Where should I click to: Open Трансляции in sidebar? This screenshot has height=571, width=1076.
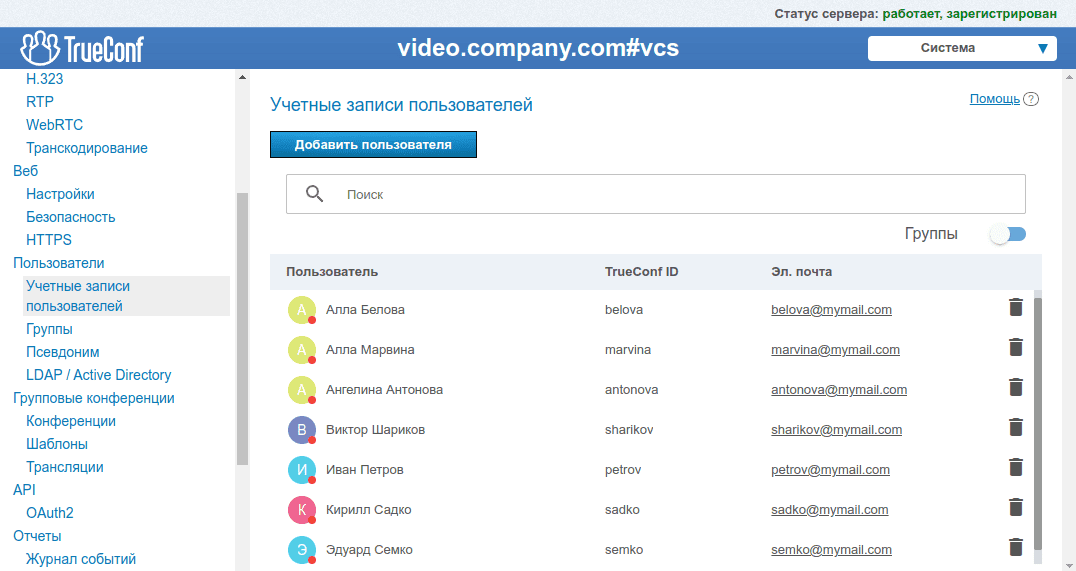(65, 467)
